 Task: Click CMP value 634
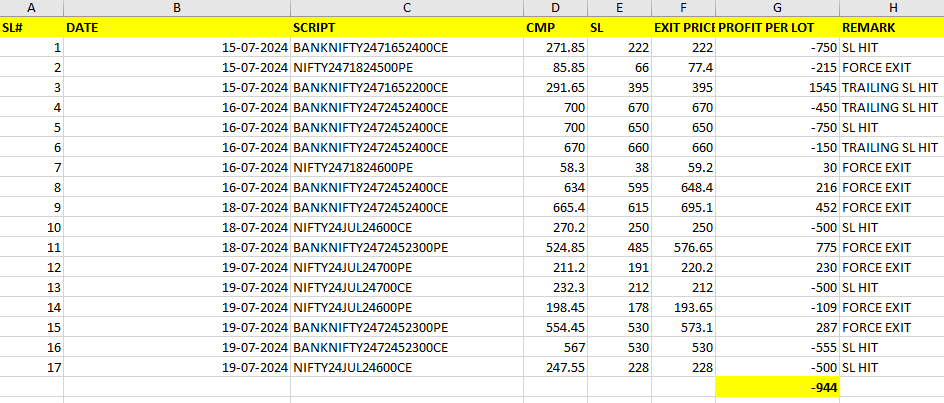[555, 187]
